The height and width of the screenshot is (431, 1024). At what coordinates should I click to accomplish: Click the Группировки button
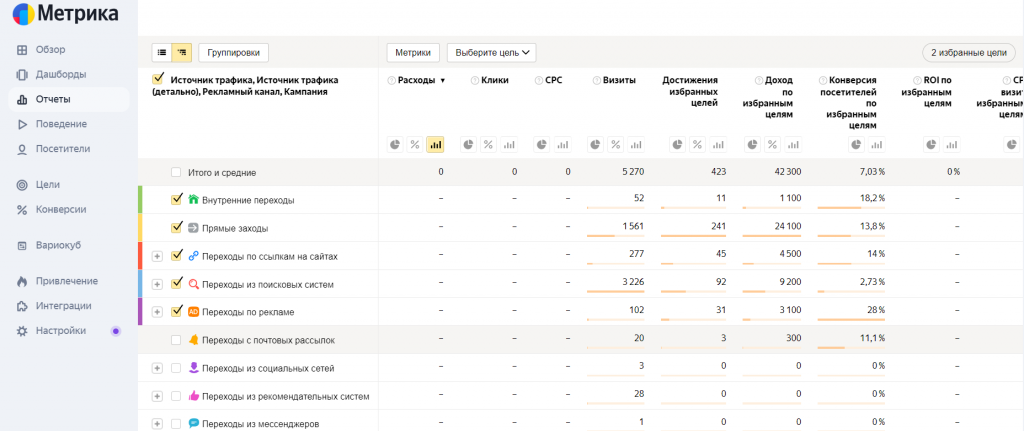(234, 52)
